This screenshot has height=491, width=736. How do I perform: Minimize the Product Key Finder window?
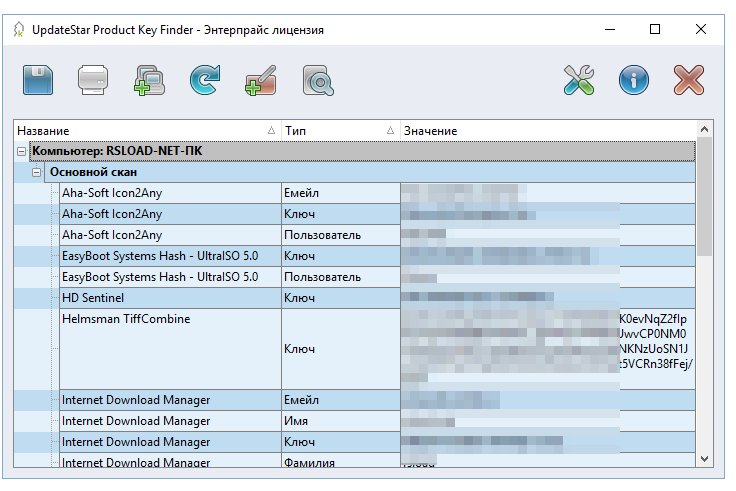click(610, 29)
